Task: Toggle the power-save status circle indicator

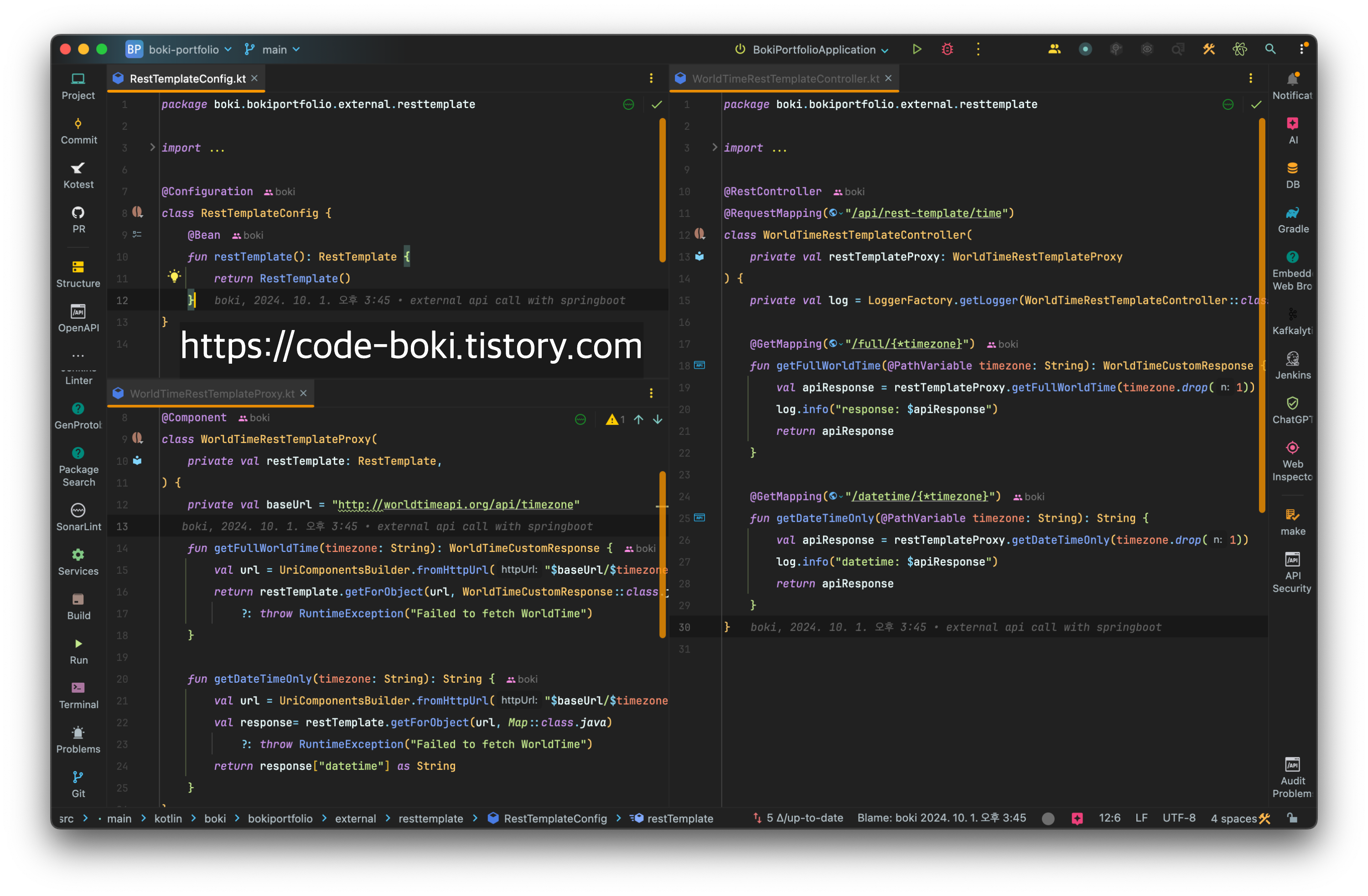Action: click(1048, 819)
